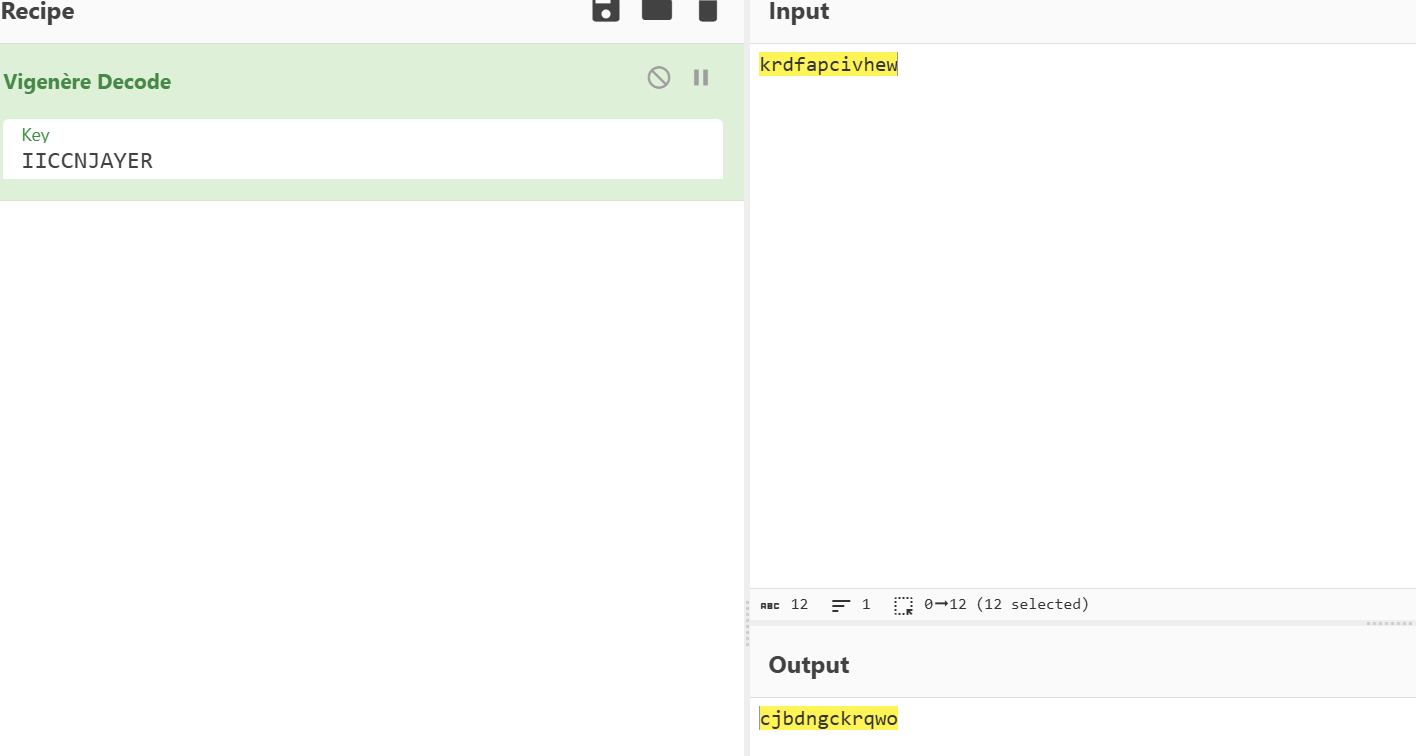Clear the recipe with the trash icon
The width and height of the screenshot is (1416, 756).
707,10
